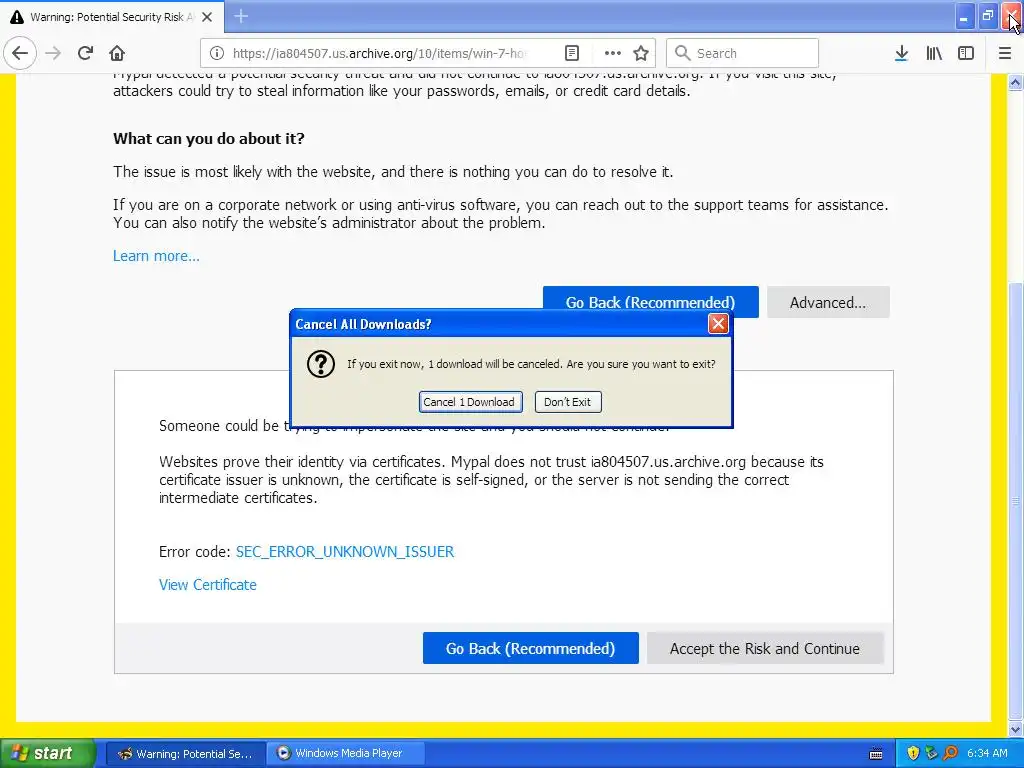Open the View Certificate link
The height and width of the screenshot is (768, 1024).
point(208,584)
